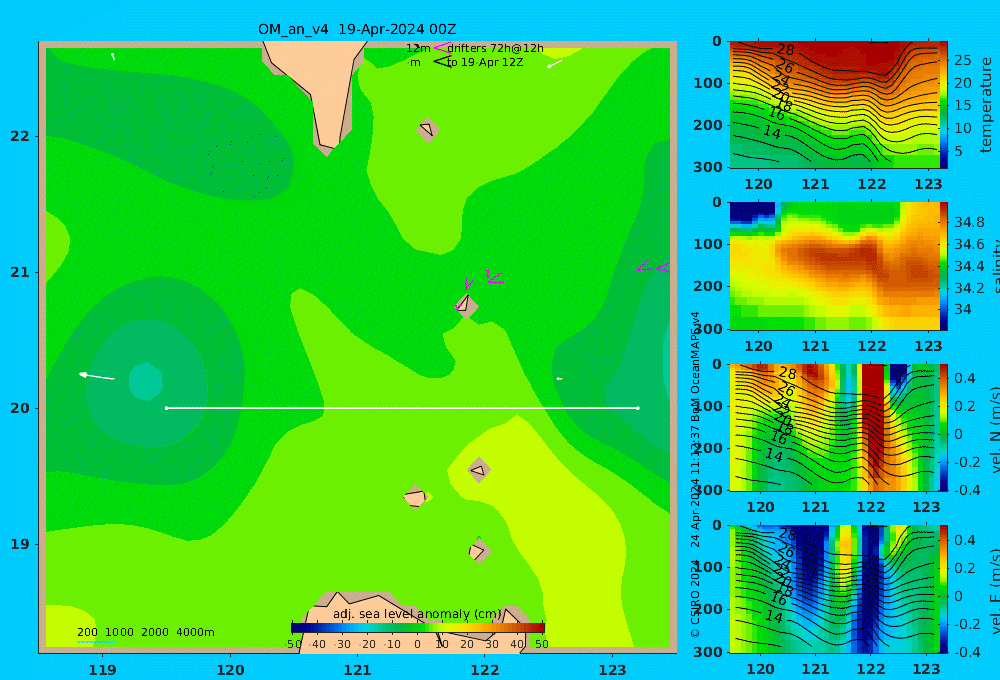
Task: Click longitude label 119 on main map
Action: click(x=102, y=670)
